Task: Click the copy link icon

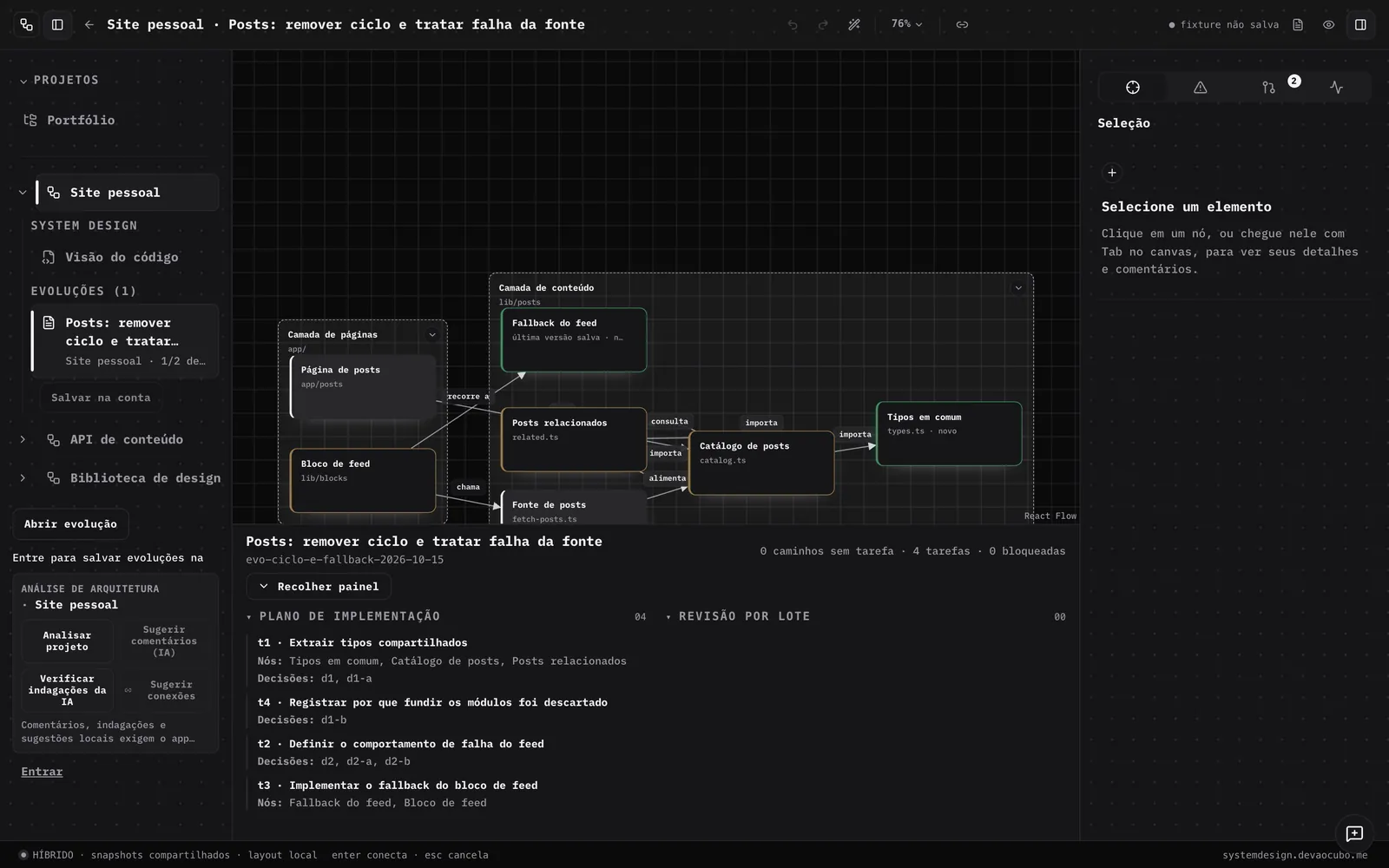Action: (x=962, y=24)
